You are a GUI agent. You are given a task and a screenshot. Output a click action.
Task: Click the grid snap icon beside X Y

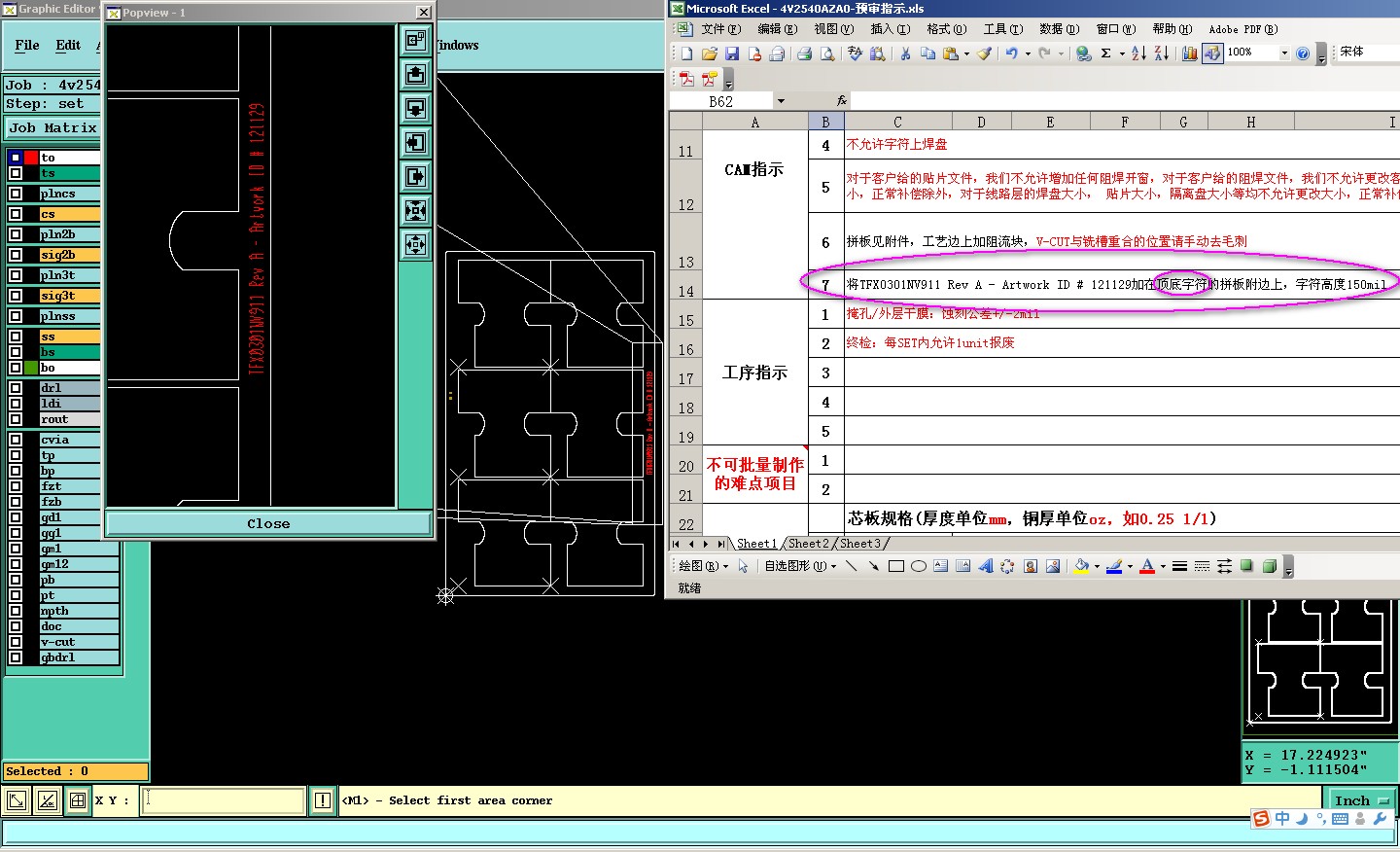(x=78, y=800)
